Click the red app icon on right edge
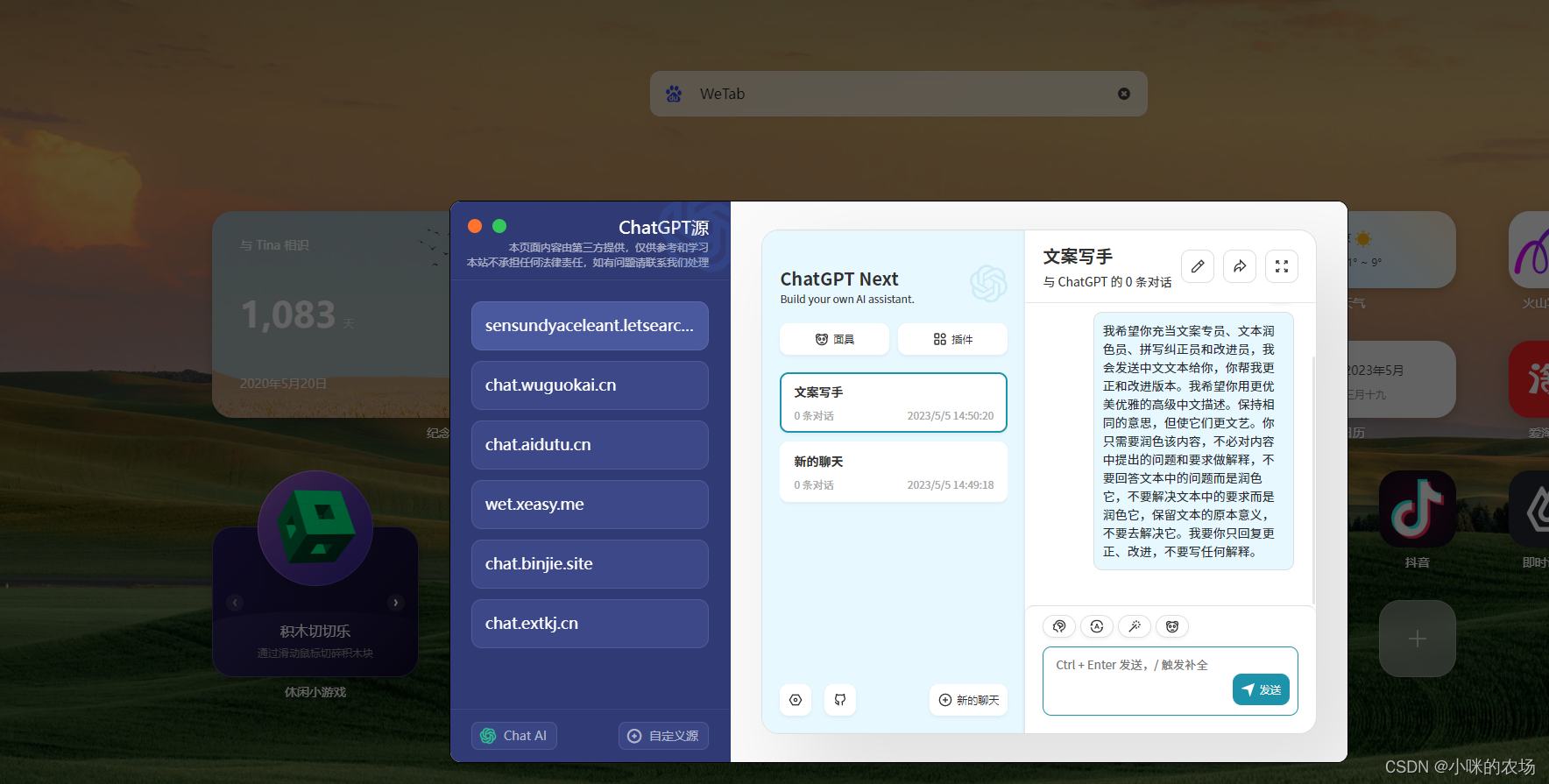1549x784 pixels. (1529, 379)
